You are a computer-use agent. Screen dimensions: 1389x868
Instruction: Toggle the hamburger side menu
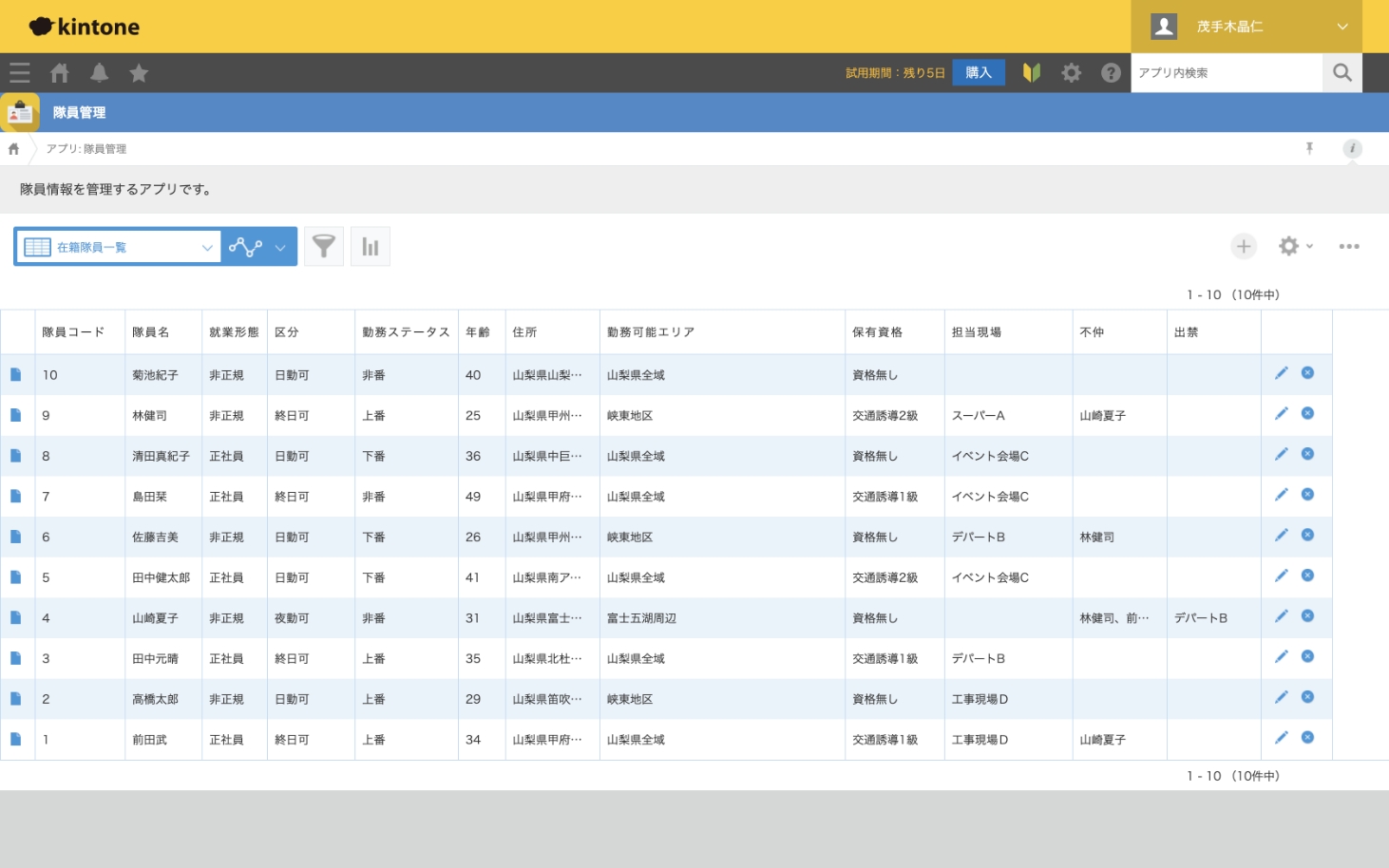click(x=20, y=73)
